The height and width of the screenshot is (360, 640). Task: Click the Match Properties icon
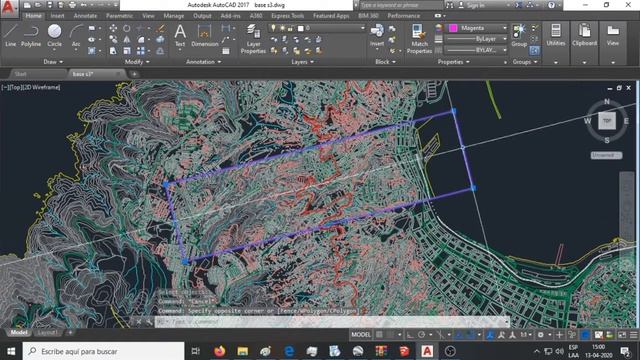click(419, 39)
